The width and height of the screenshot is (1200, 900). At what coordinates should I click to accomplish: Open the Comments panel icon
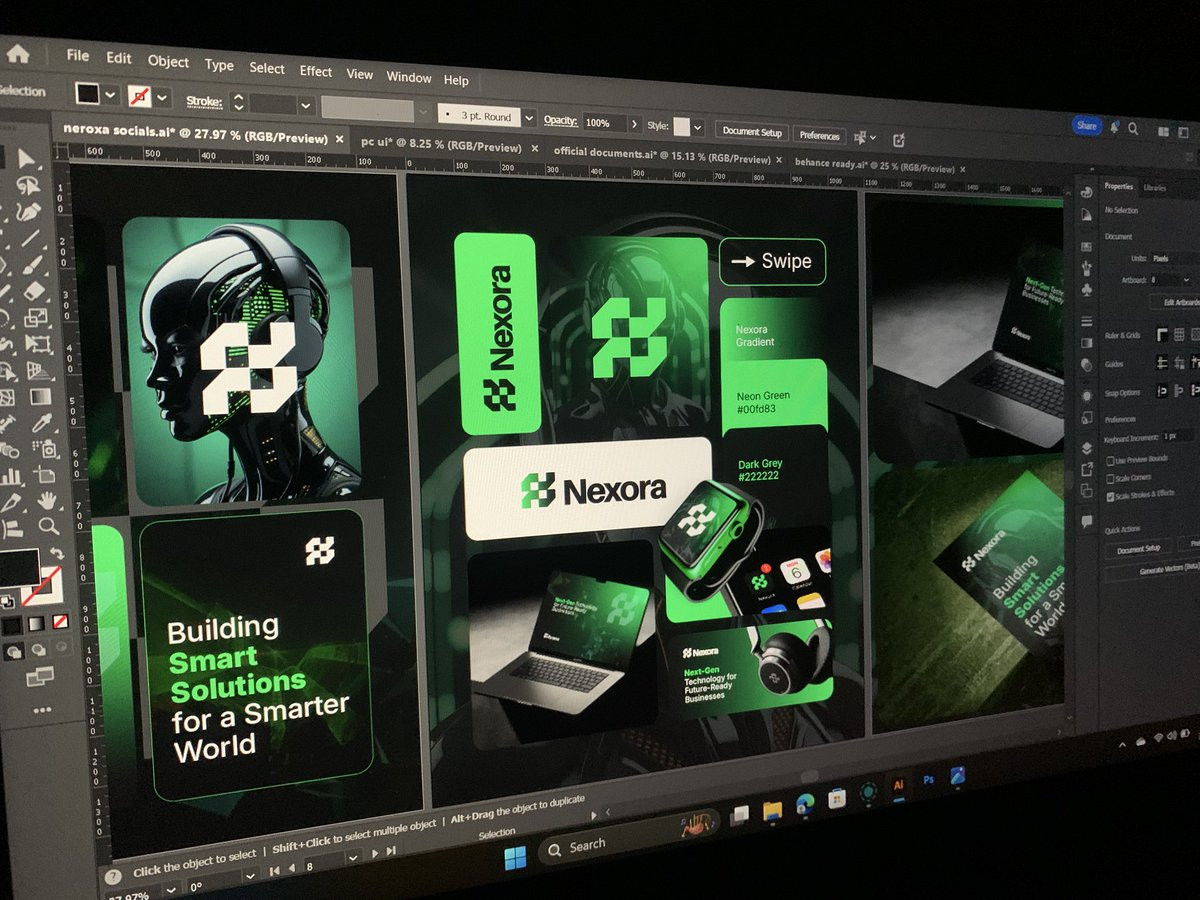click(1086, 522)
